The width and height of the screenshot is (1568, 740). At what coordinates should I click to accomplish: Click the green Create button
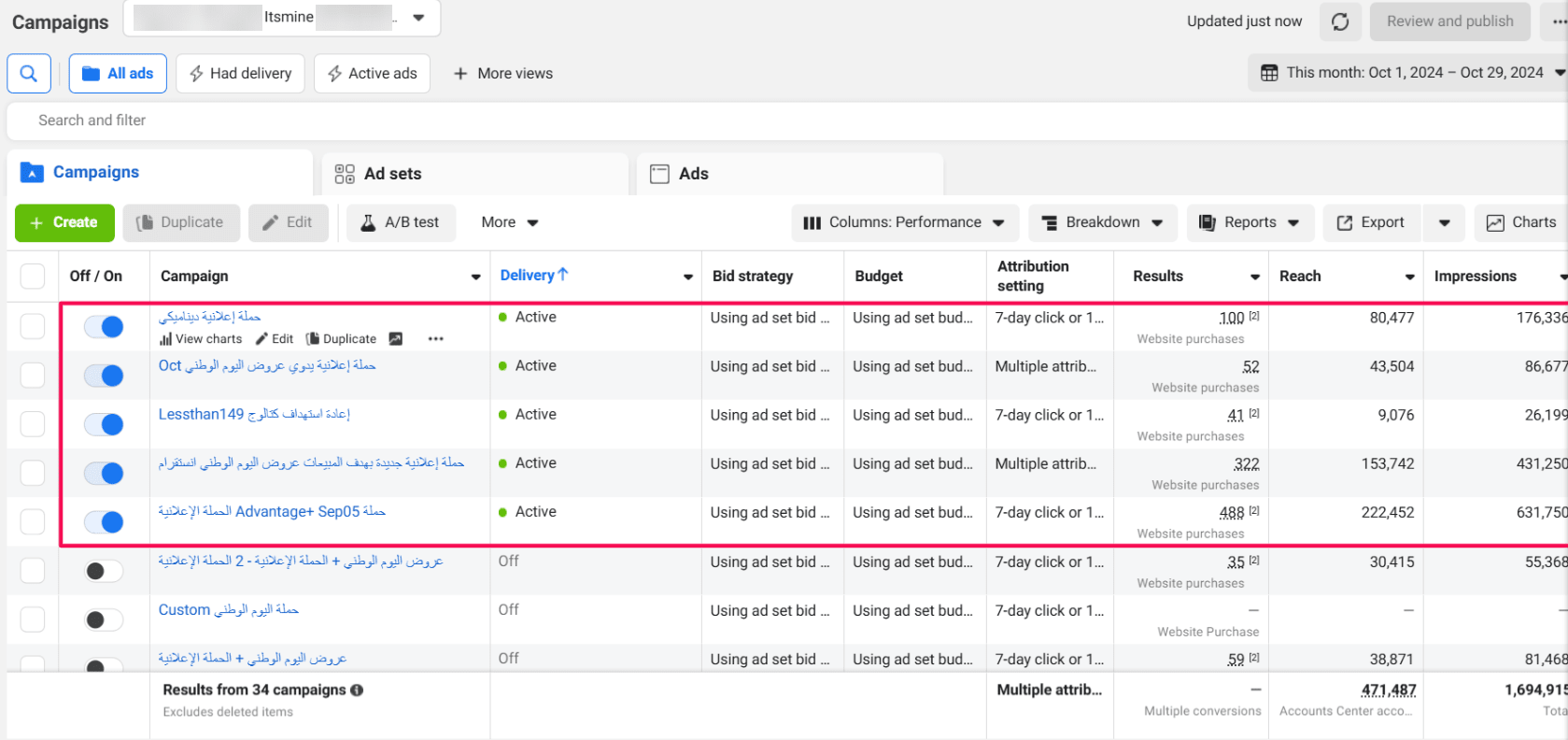click(64, 222)
